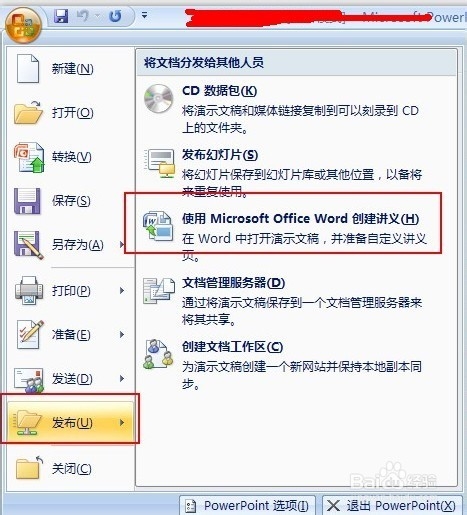Click the Undo arrow in Quick Access toolbar

(82, 16)
